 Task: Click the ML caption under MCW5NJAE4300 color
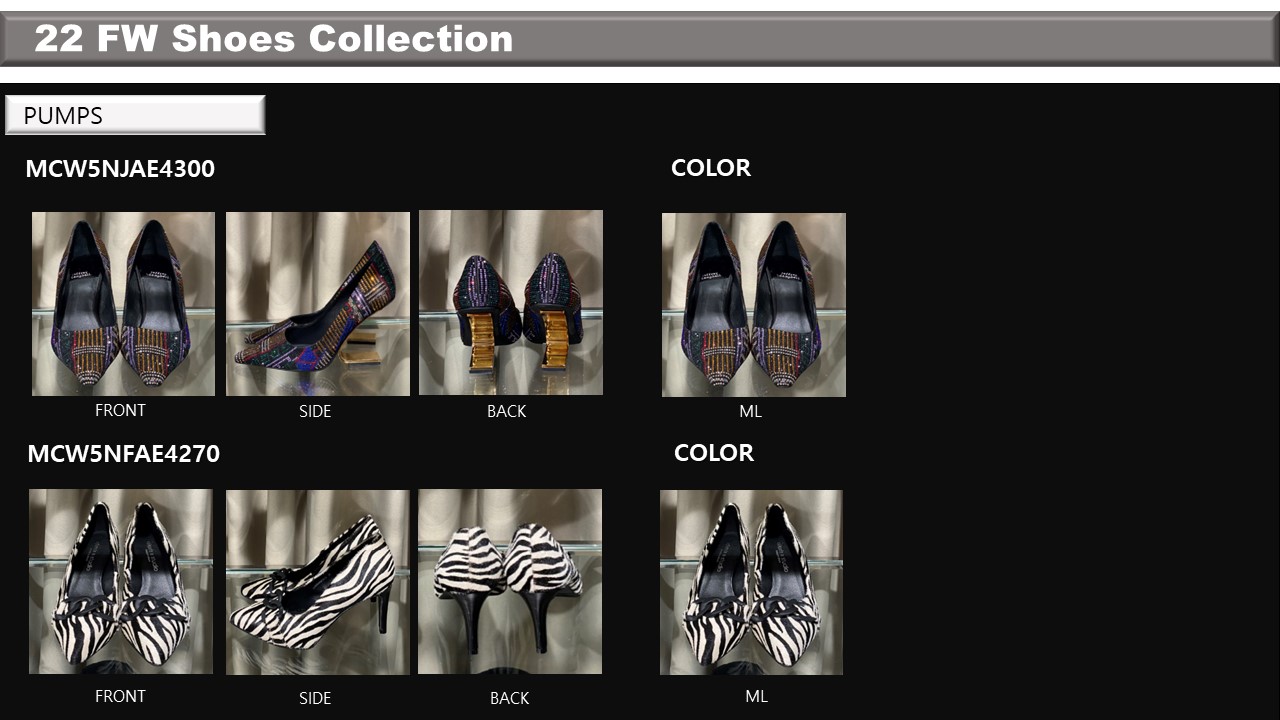[751, 412]
